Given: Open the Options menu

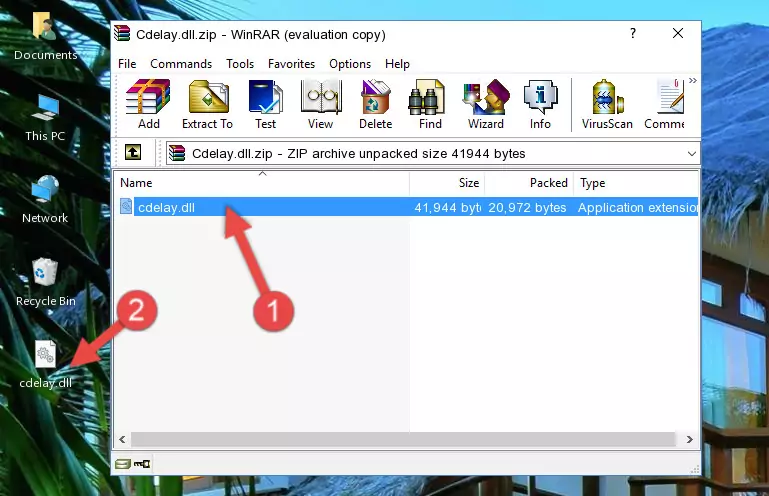Looking at the screenshot, I should pos(350,64).
